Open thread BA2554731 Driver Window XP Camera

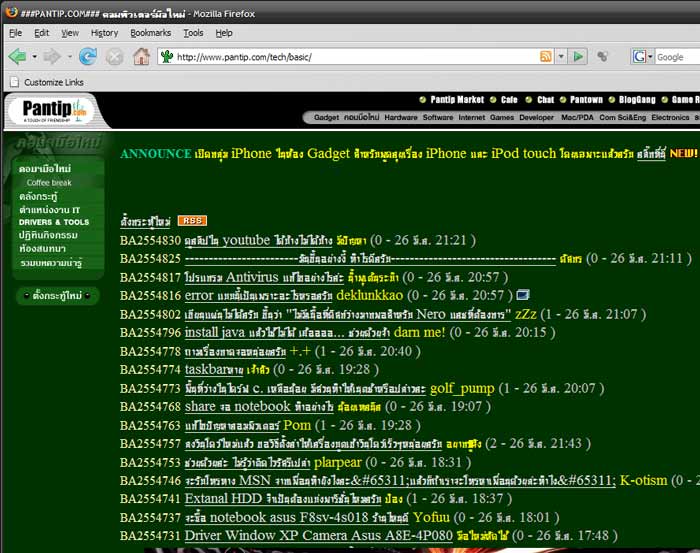[319, 535]
